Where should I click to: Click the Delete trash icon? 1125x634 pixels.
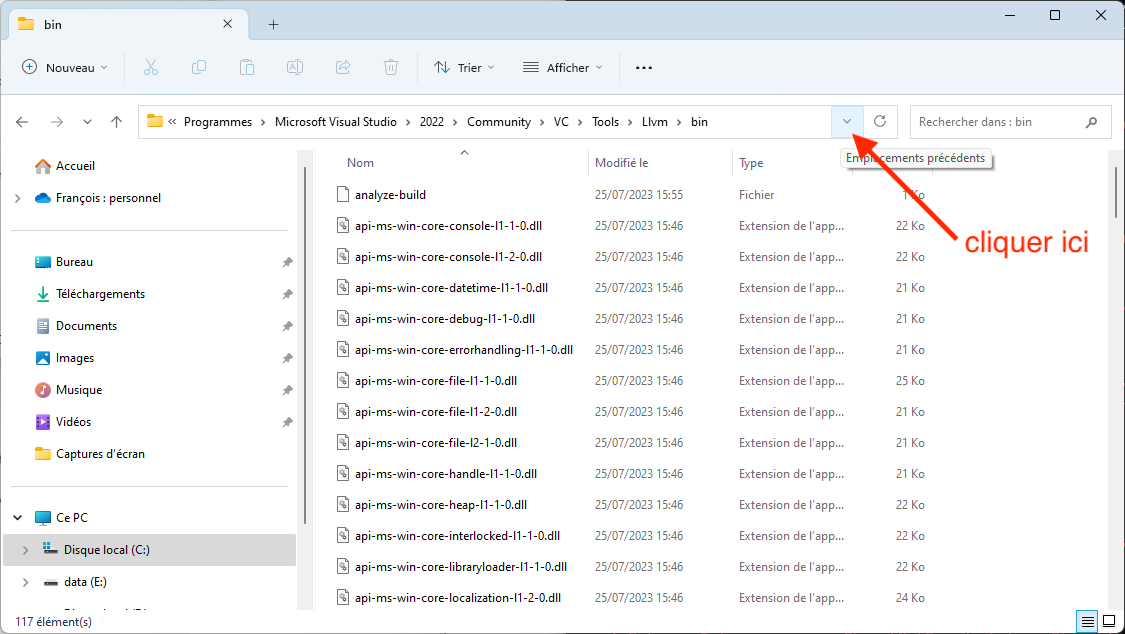391,67
